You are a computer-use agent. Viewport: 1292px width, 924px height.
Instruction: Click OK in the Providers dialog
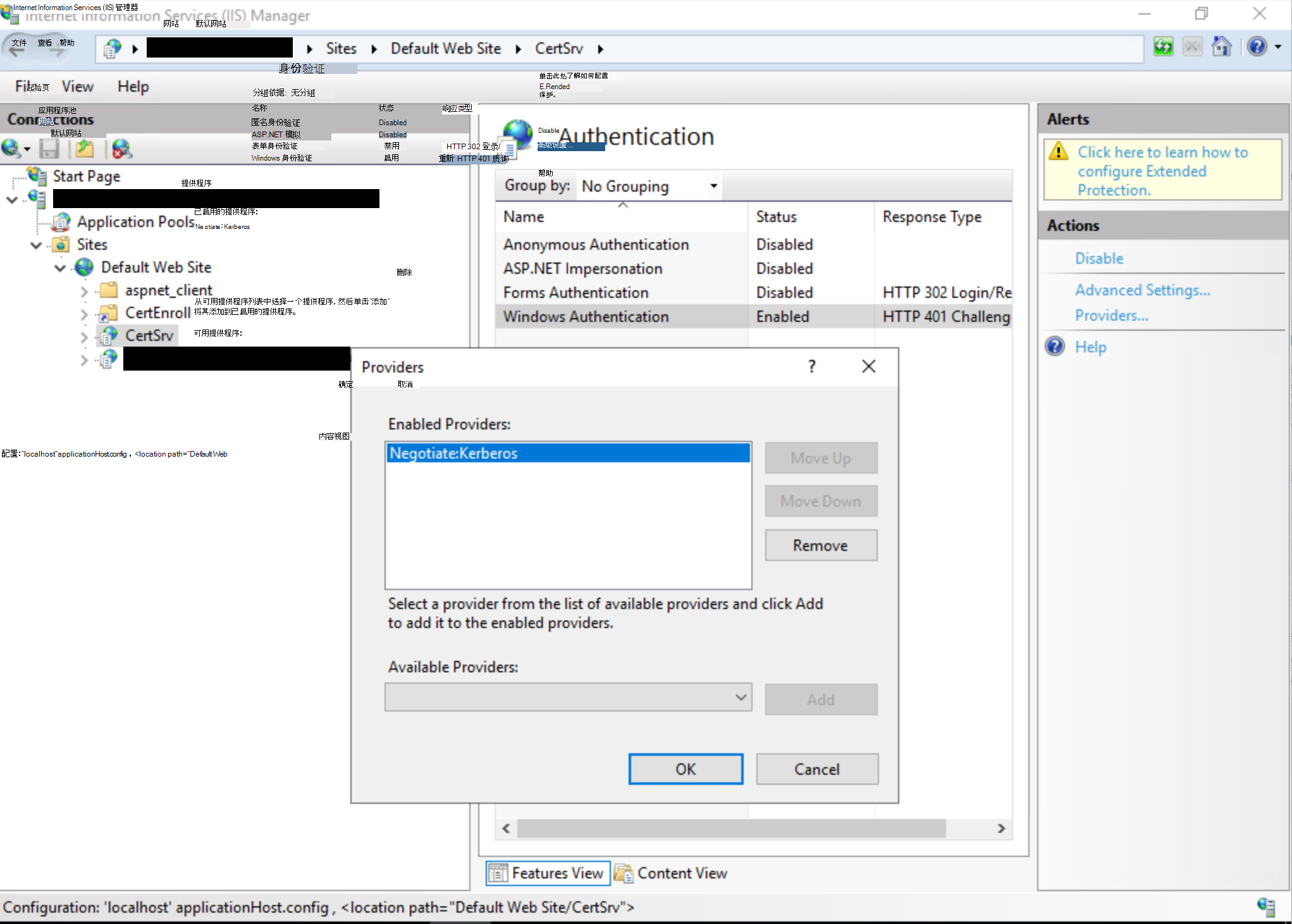(x=686, y=769)
